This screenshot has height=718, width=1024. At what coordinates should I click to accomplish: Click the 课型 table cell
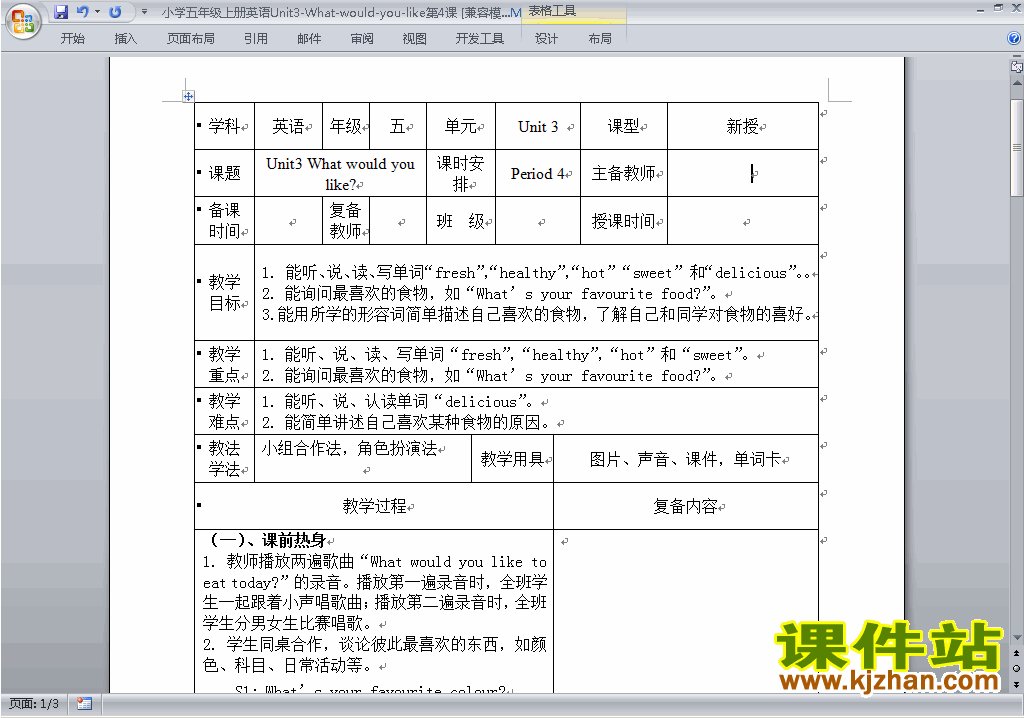[x=624, y=126]
